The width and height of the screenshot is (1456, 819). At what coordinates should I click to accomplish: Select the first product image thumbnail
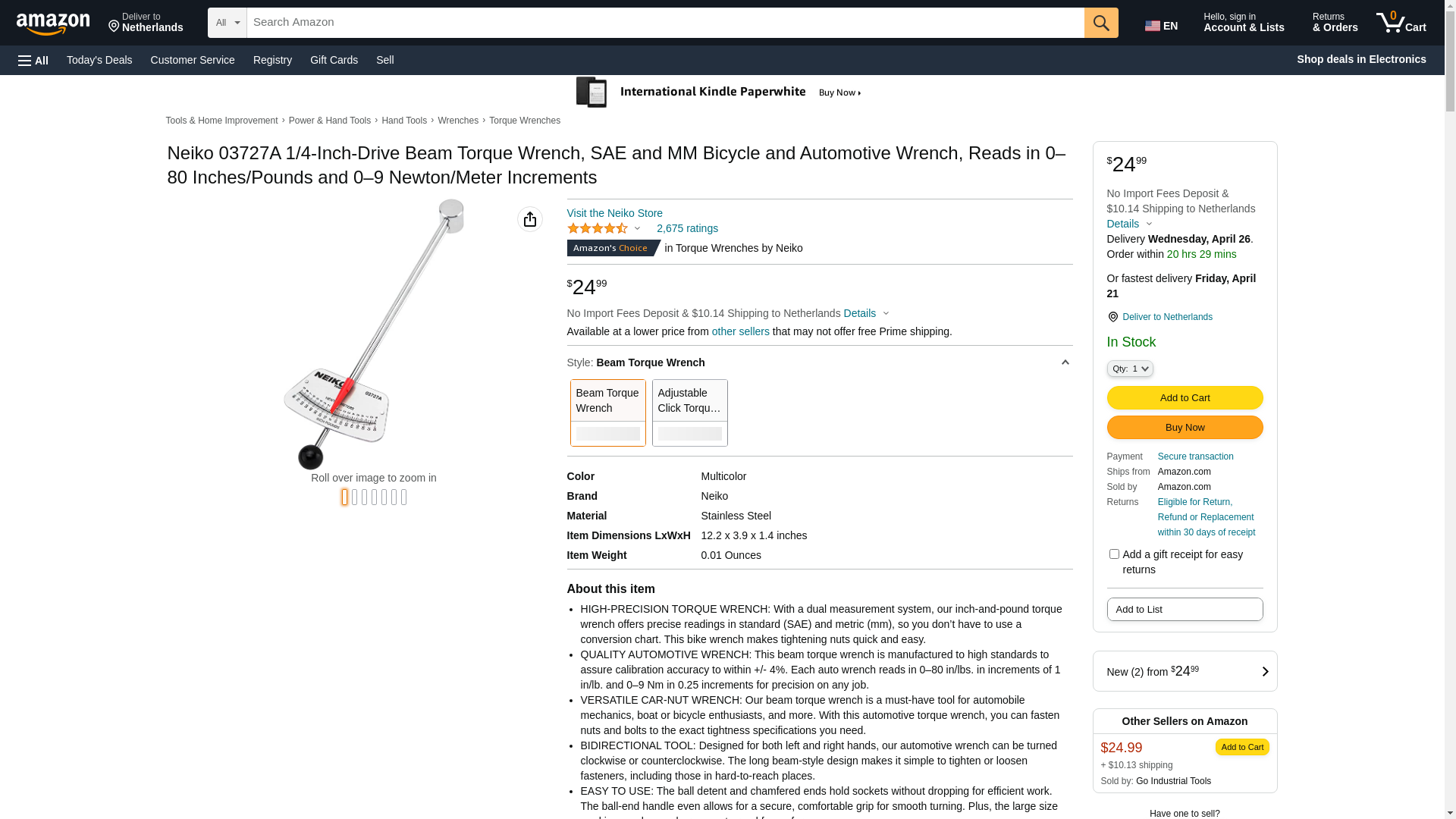pos(345,497)
